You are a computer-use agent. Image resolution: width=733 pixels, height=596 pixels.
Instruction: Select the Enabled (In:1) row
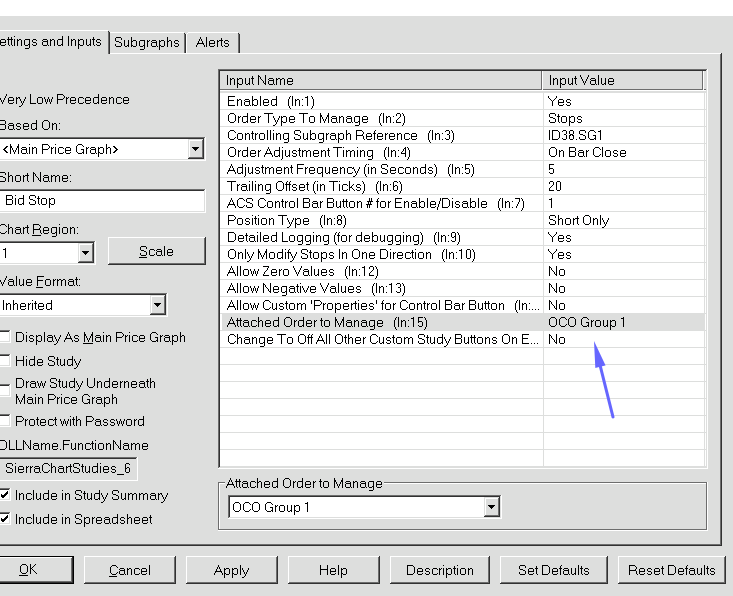pyautogui.click(x=462, y=101)
